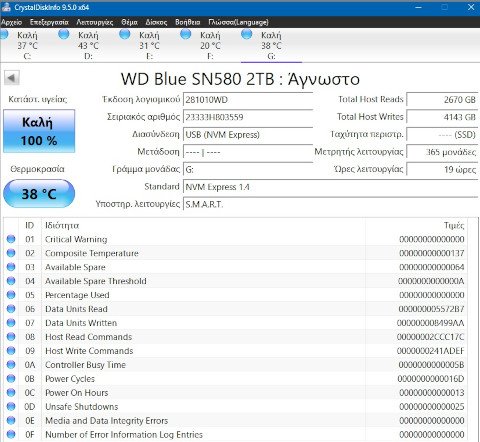Viewport: 480px width, 442px height.
Task: Click the disk title WD Blue SN580 2TB
Action: (x=198, y=79)
